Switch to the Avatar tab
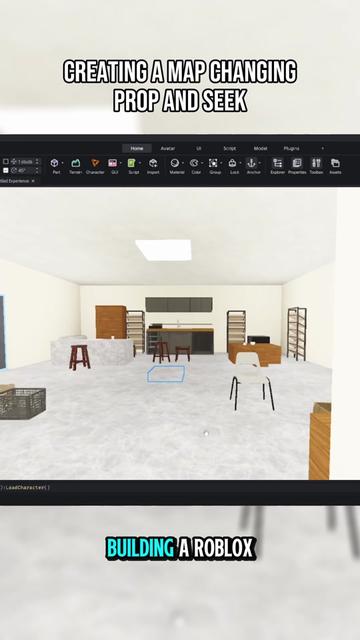The height and width of the screenshot is (640, 360). (x=168, y=148)
